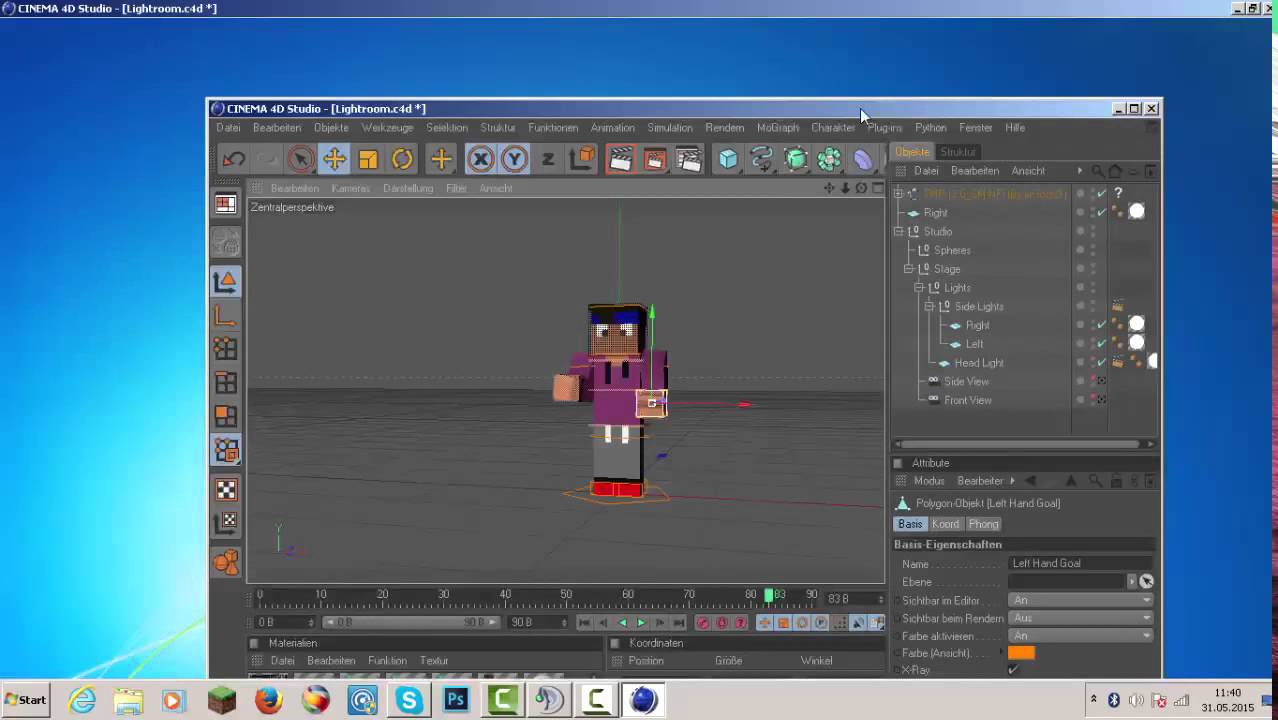The image size is (1278, 720).
Task: Open the Sichtbar beim Rendern dropdown
Action: point(1081,618)
